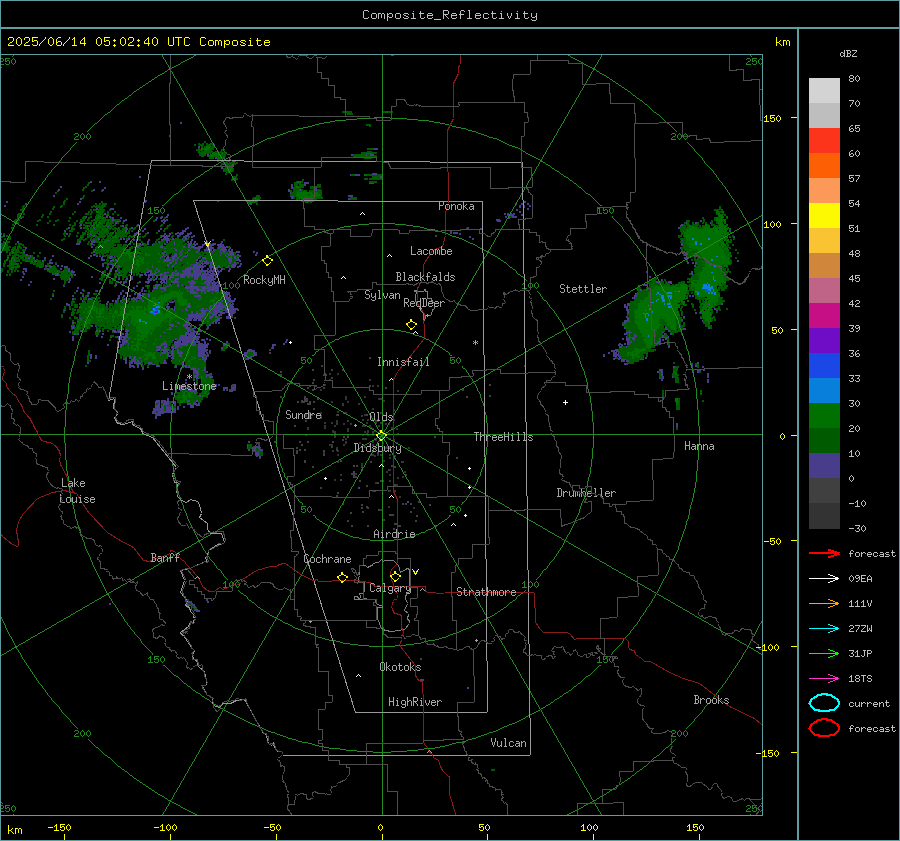Screen dimensions: 900x841
Task: Click the Didsbury town label
Action: (377, 448)
